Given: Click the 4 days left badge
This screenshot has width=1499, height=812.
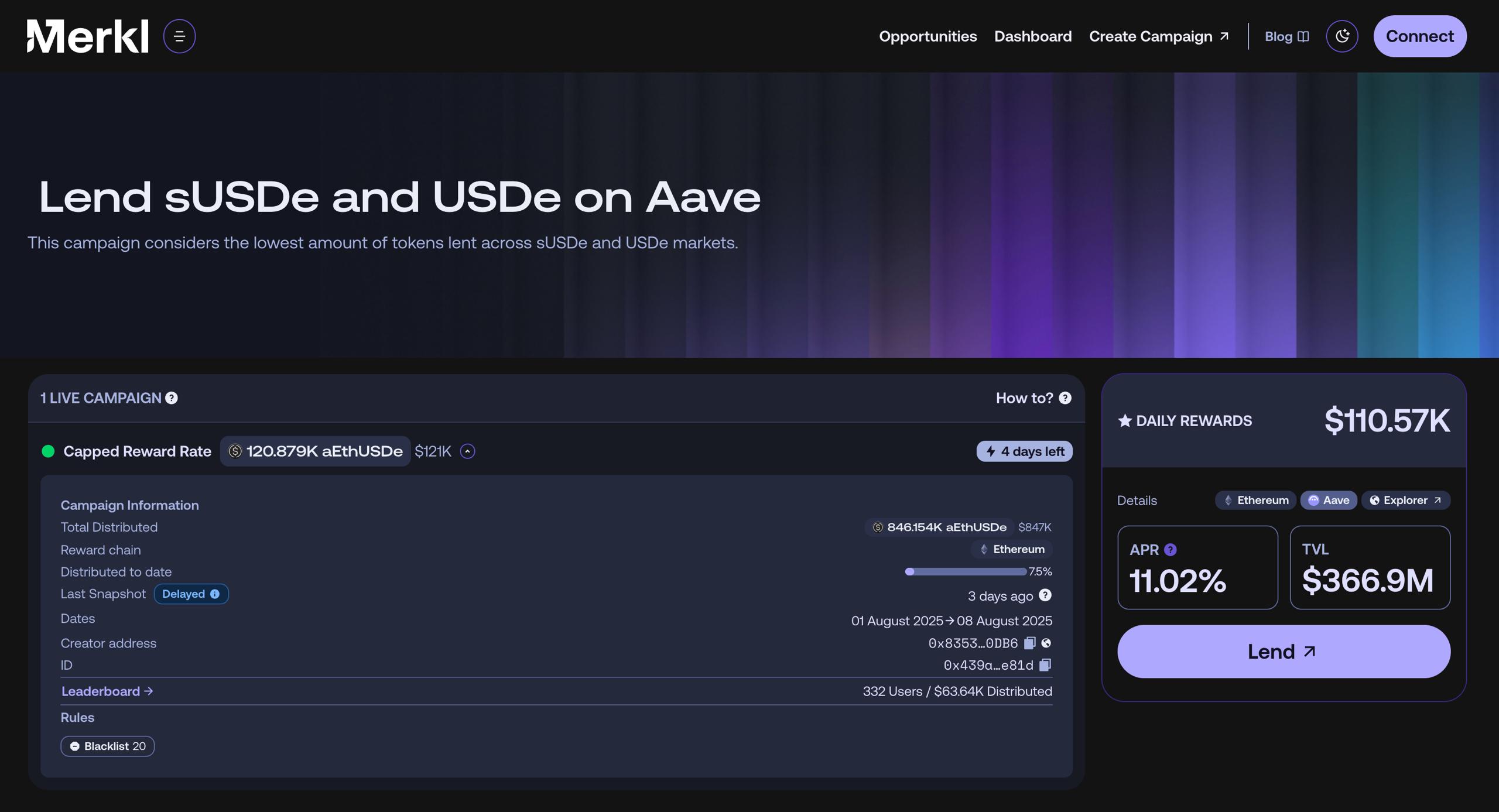Looking at the screenshot, I should tap(1024, 451).
